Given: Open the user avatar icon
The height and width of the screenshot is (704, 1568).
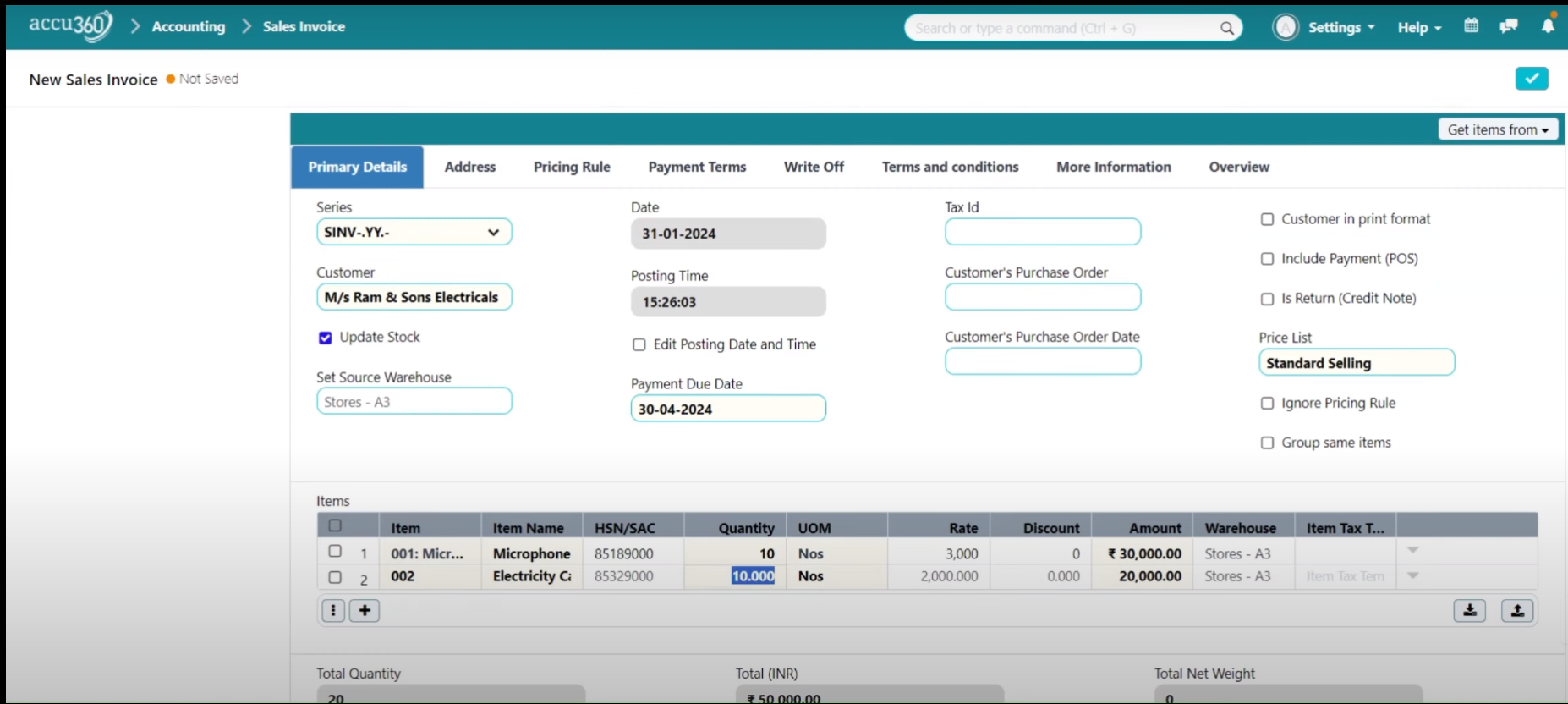Looking at the screenshot, I should click(1286, 27).
